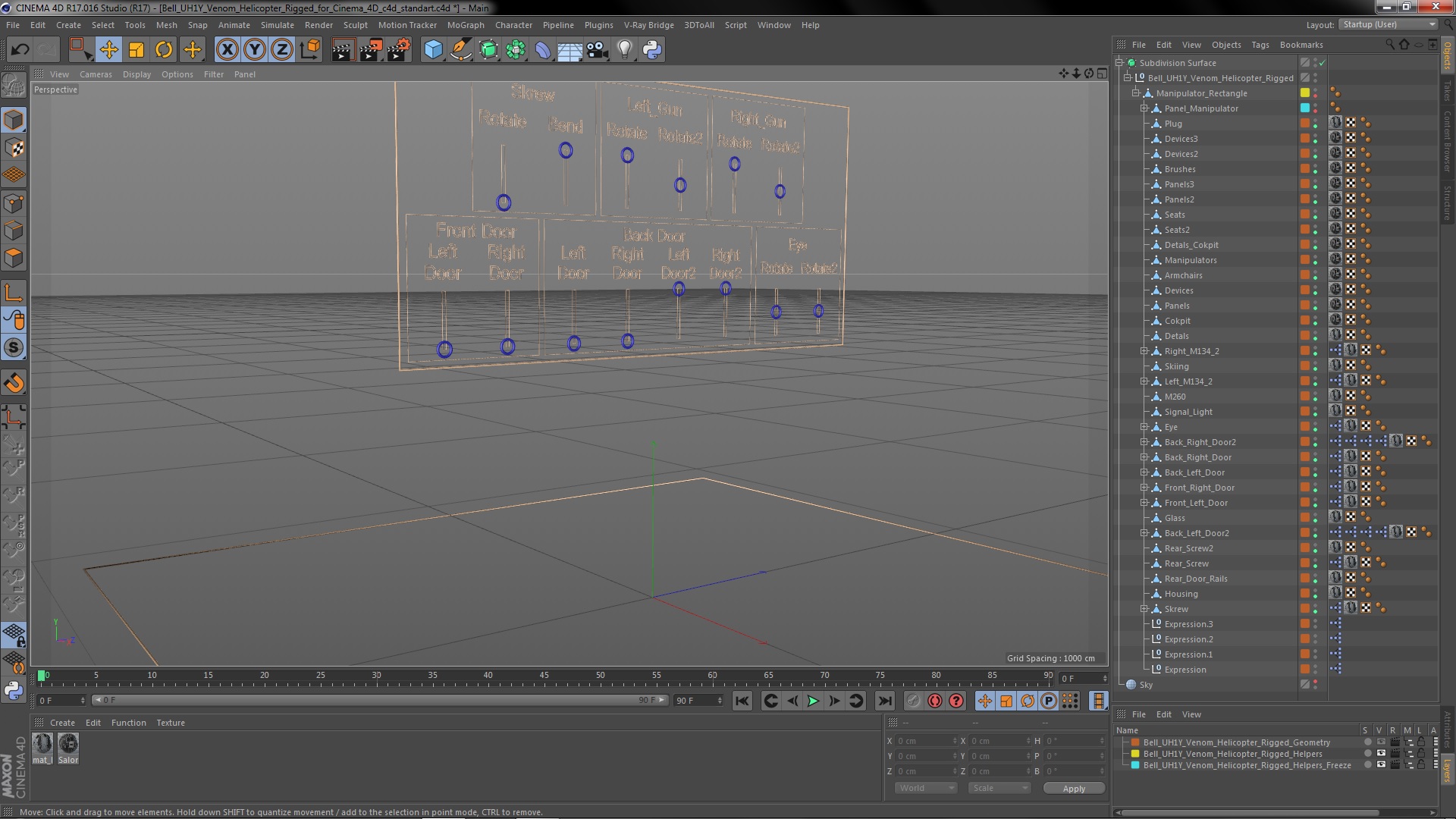Image resolution: width=1456 pixels, height=819 pixels.
Task: Expand the Skrew object
Action: tap(1144, 609)
